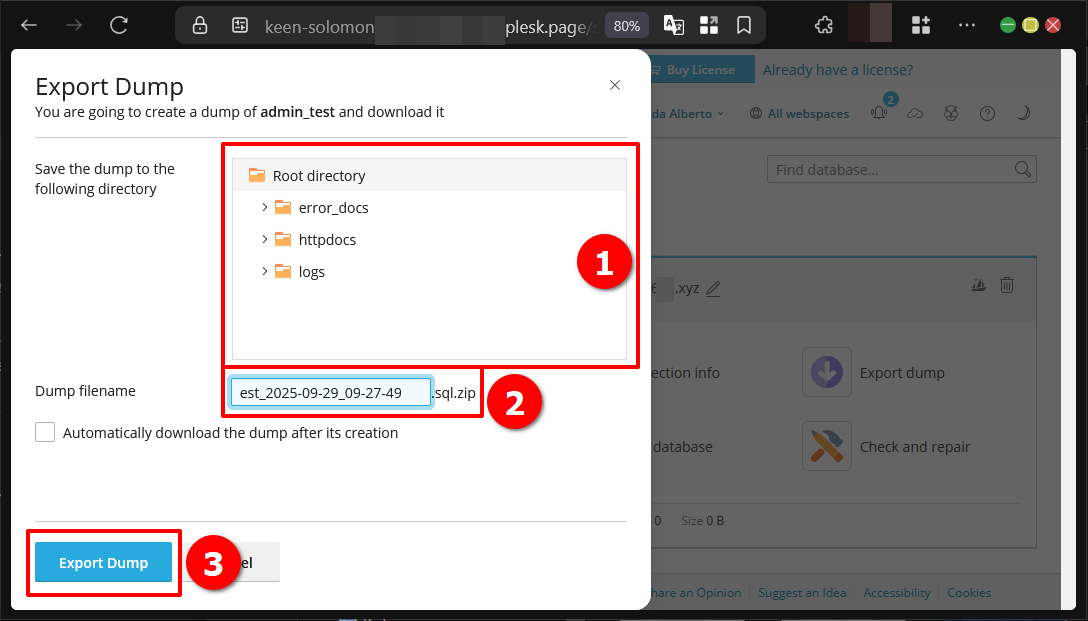Switch to dark mode using the moon icon

(x=1023, y=113)
